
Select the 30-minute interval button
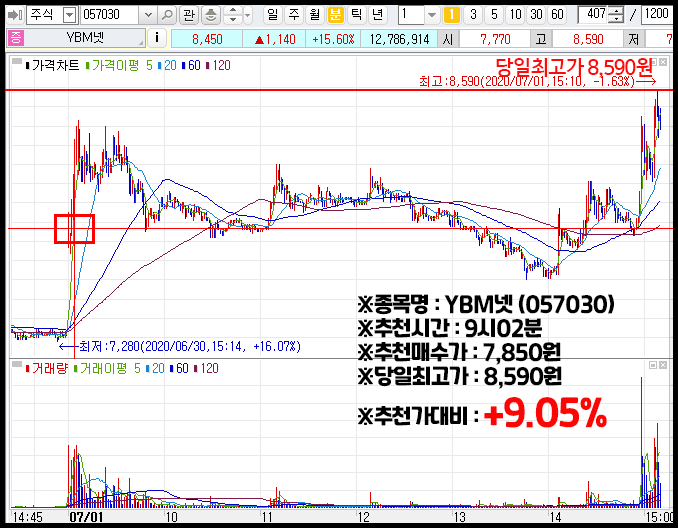click(x=536, y=15)
